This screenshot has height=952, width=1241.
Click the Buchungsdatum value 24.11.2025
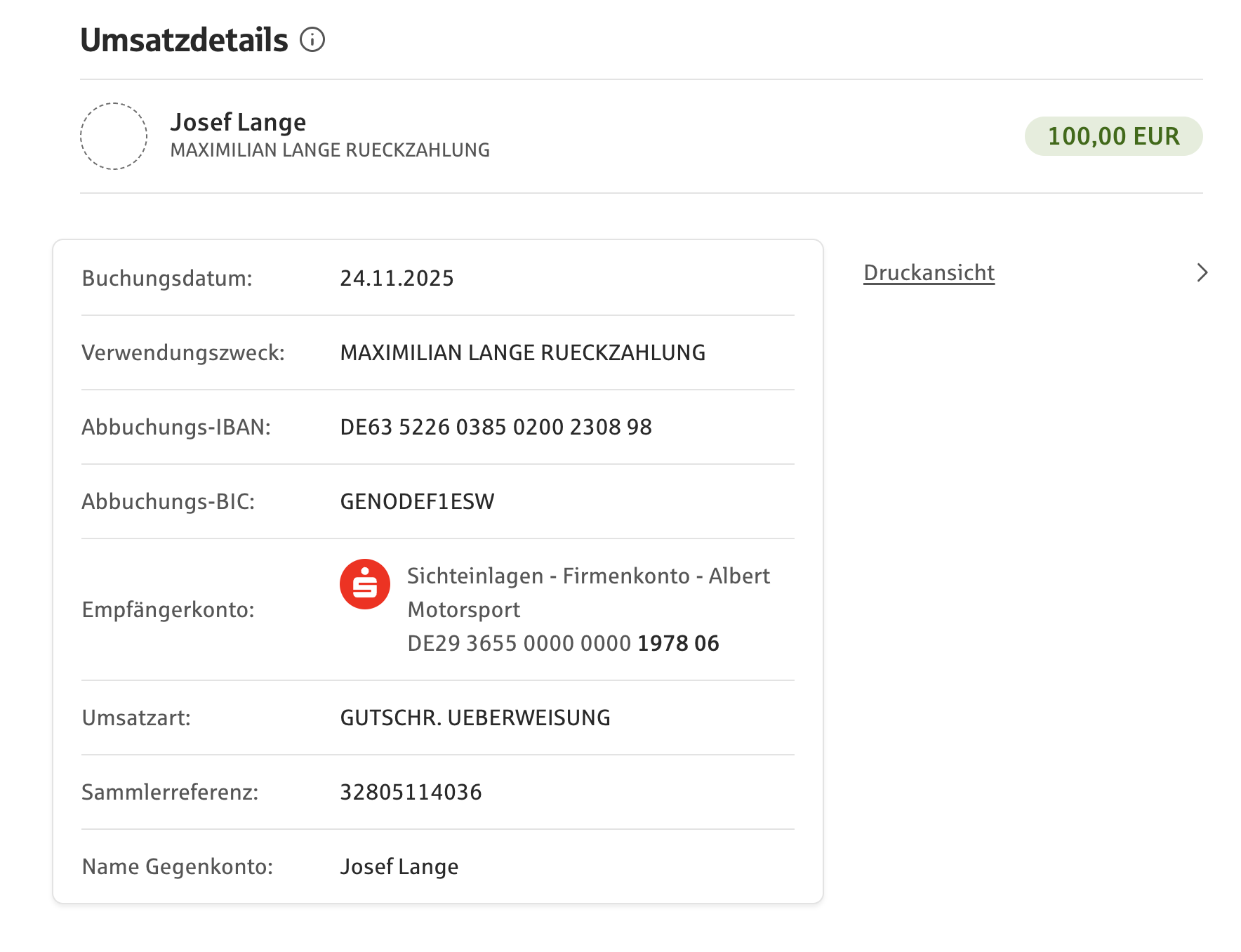tap(397, 278)
